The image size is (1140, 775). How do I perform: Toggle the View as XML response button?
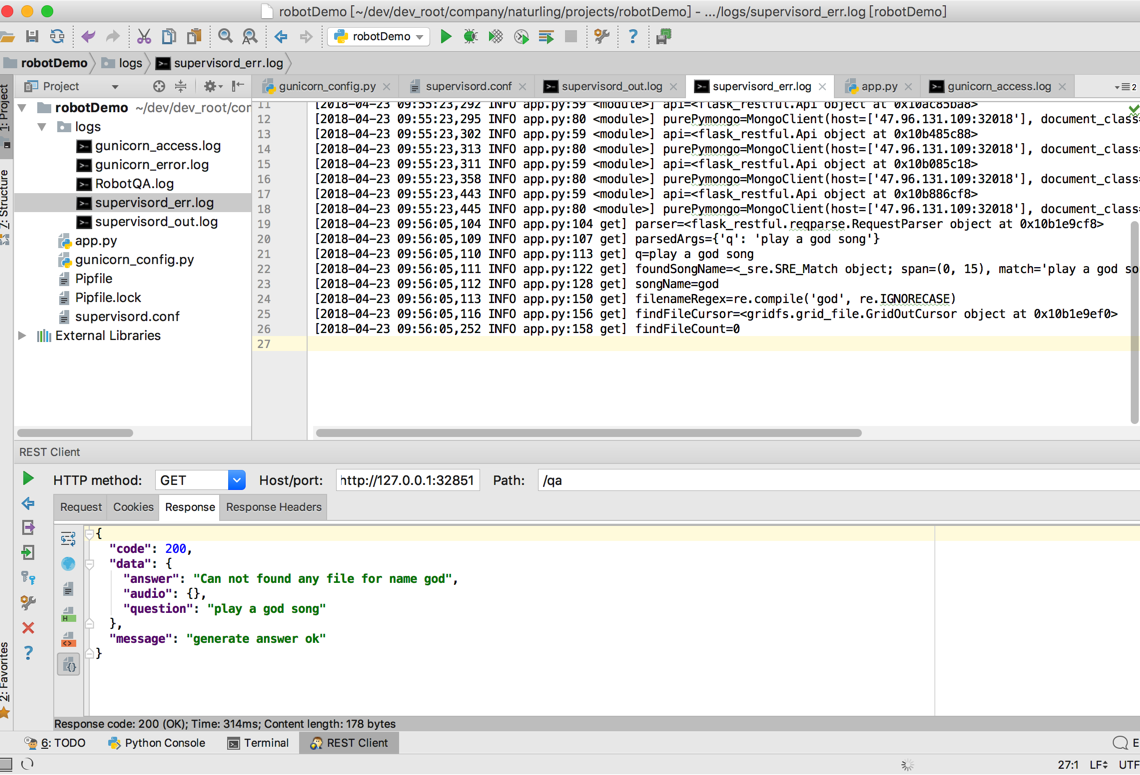point(68,639)
